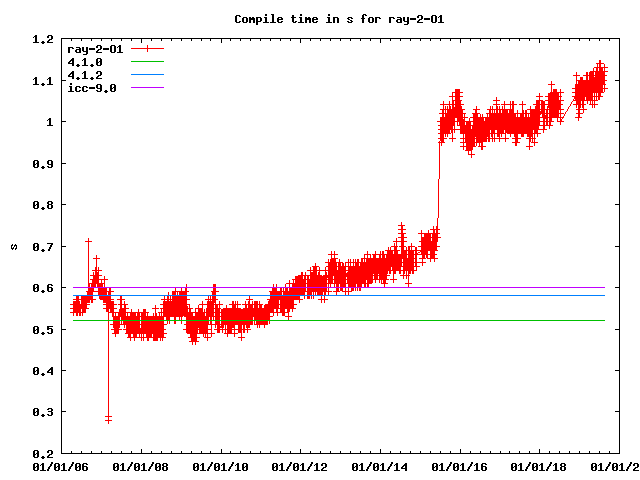Viewport: 640px width, 480px height.
Task: Select the 01/01/18 x-axis date label
Action: tap(540, 466)
